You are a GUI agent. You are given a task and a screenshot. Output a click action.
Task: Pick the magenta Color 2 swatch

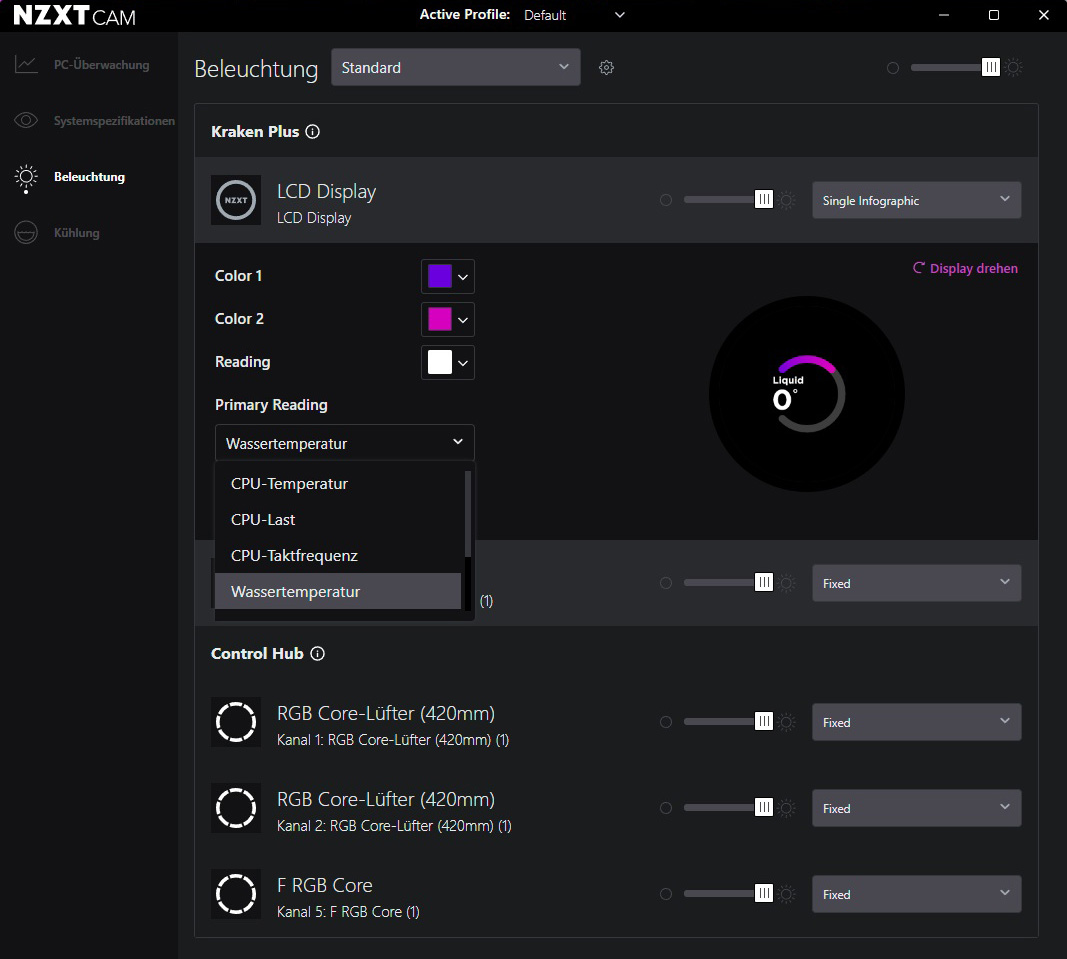point(440,319)
